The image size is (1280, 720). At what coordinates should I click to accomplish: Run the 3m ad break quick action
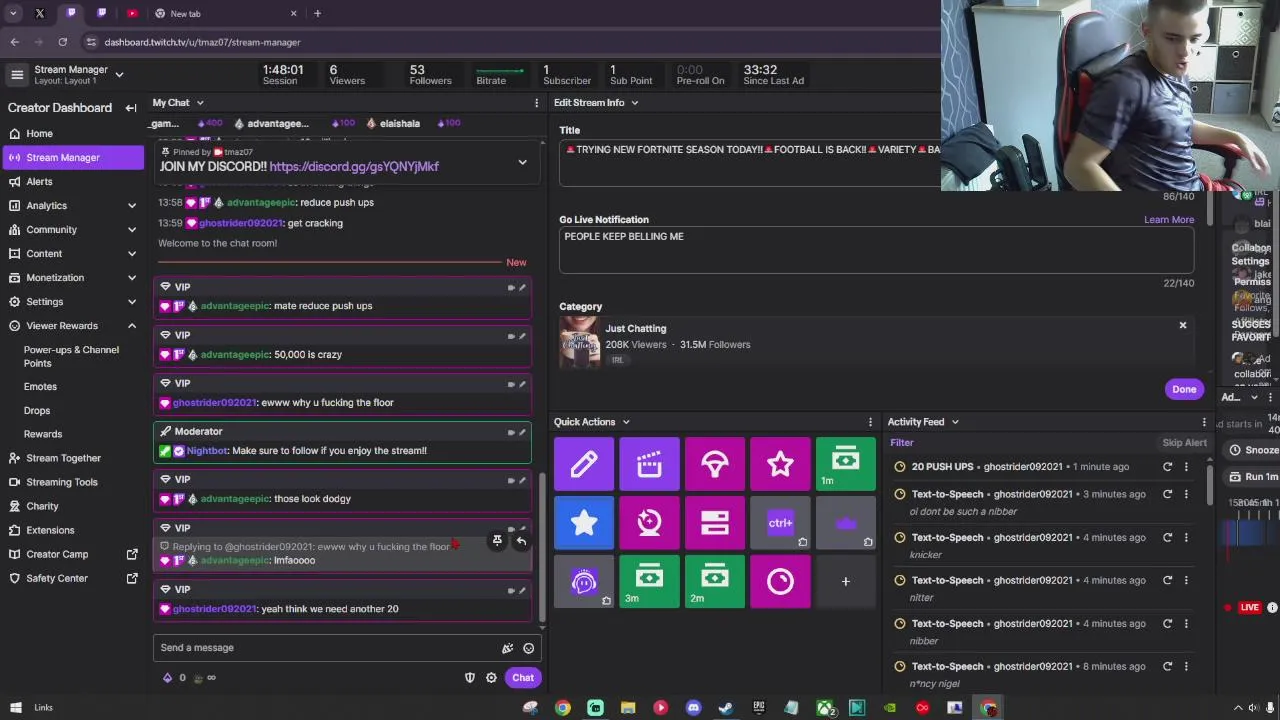(x=649, y=581)
